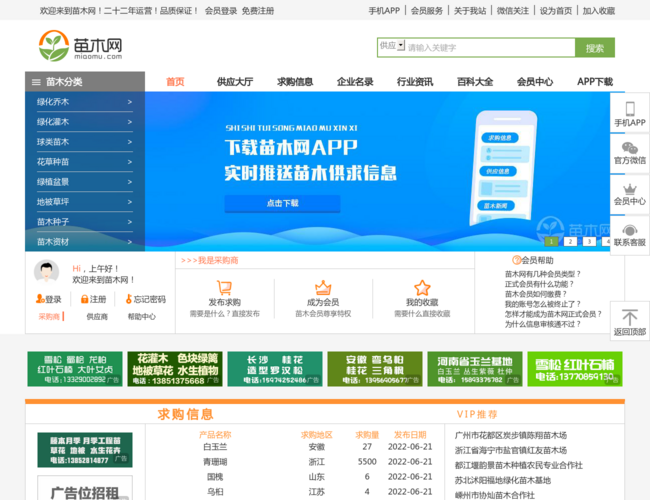
Task: Switch to the 供应商 tab
Action: (x=97, y=316)
